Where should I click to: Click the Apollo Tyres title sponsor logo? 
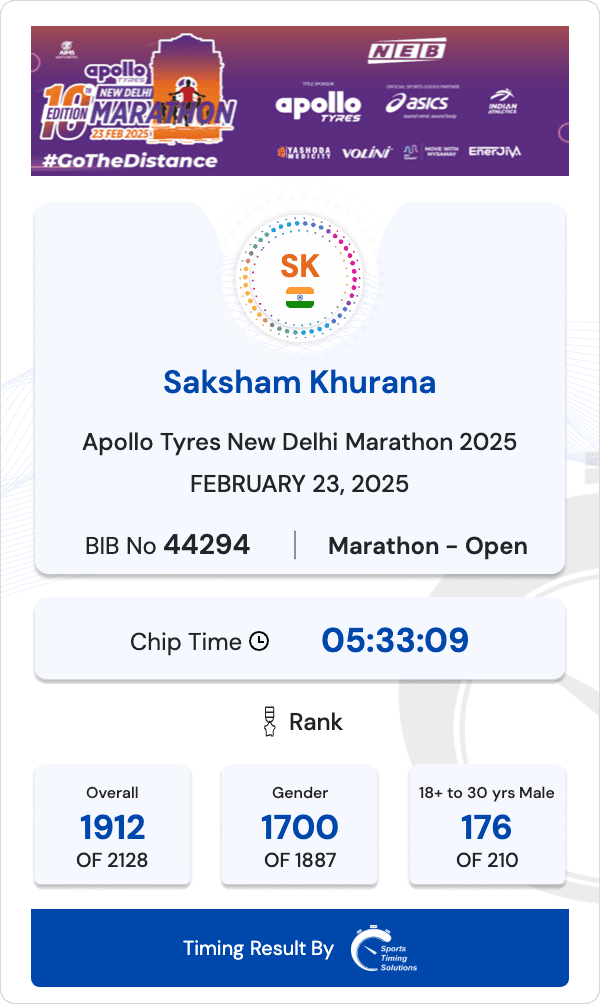click(318, 104)
